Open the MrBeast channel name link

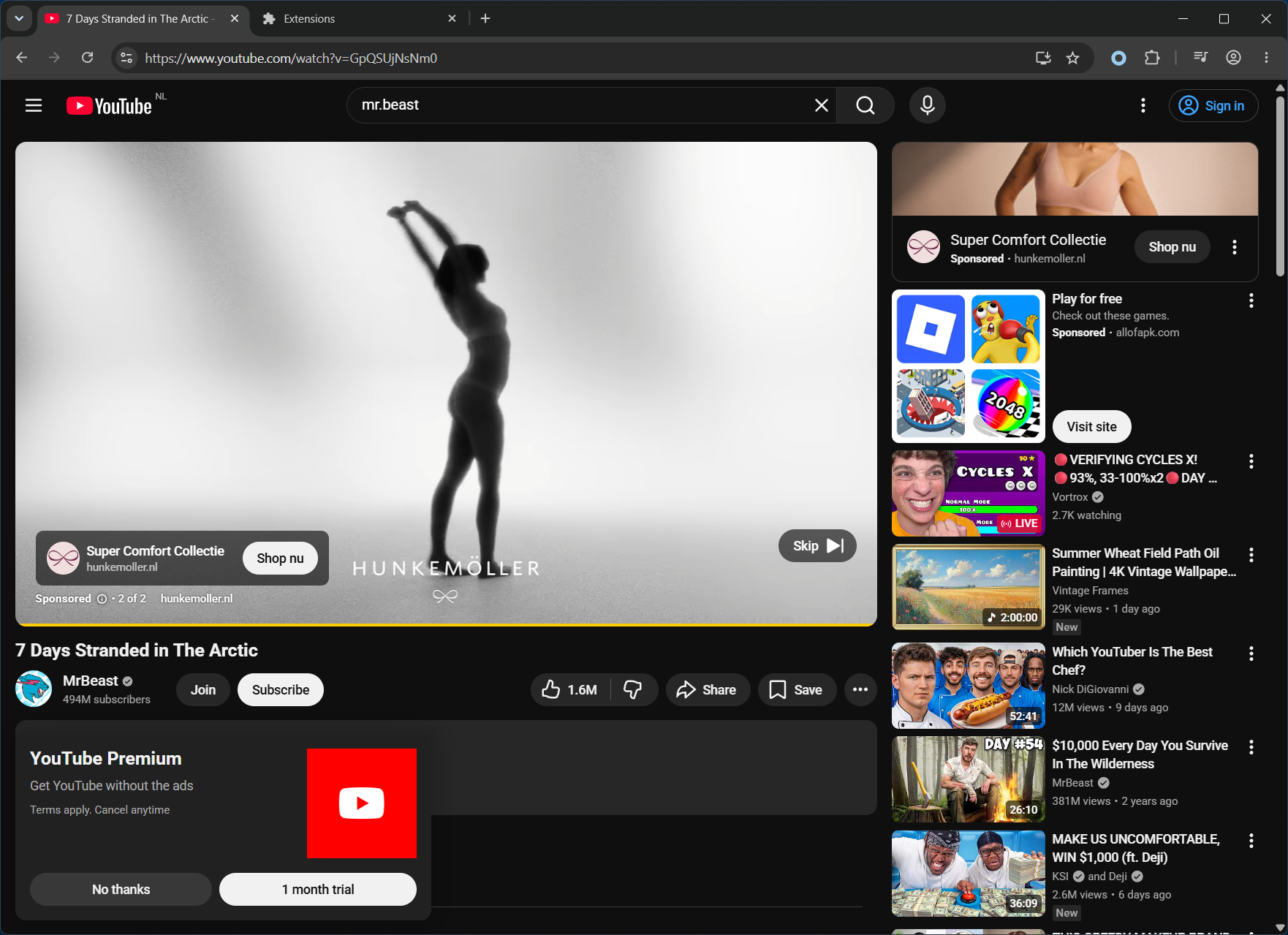90,681
